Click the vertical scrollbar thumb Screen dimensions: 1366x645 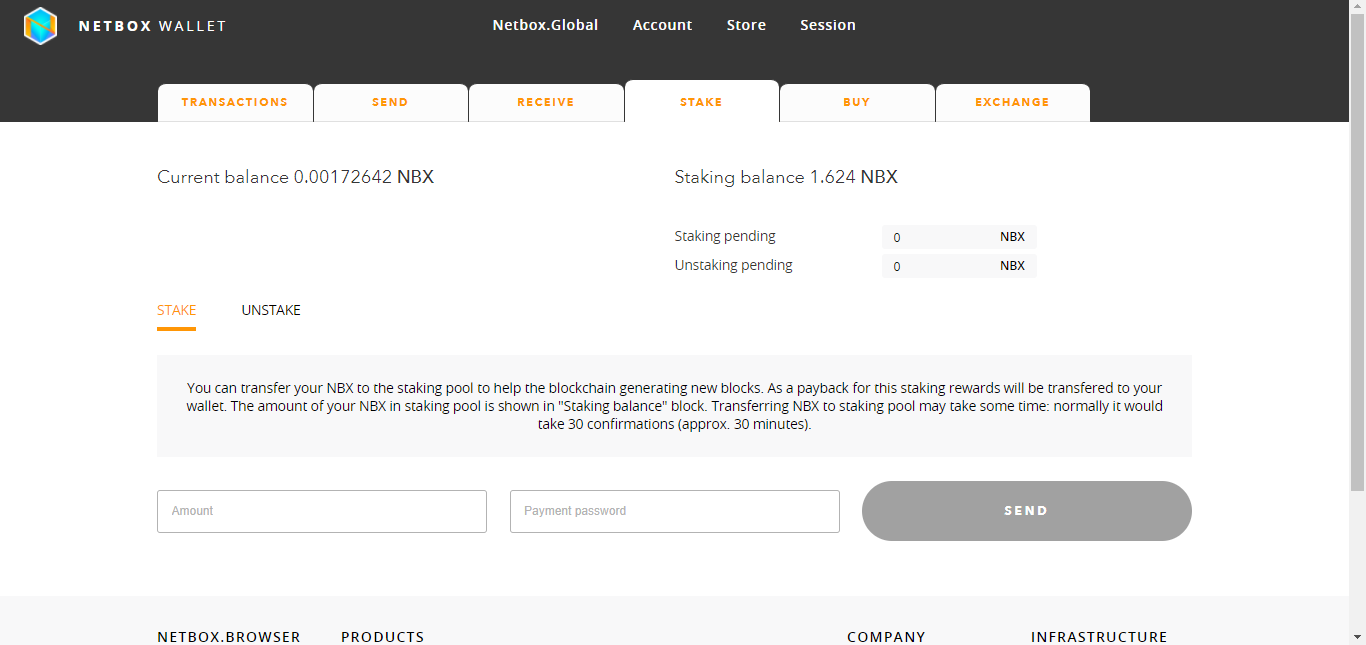(x=1357, y=253)
